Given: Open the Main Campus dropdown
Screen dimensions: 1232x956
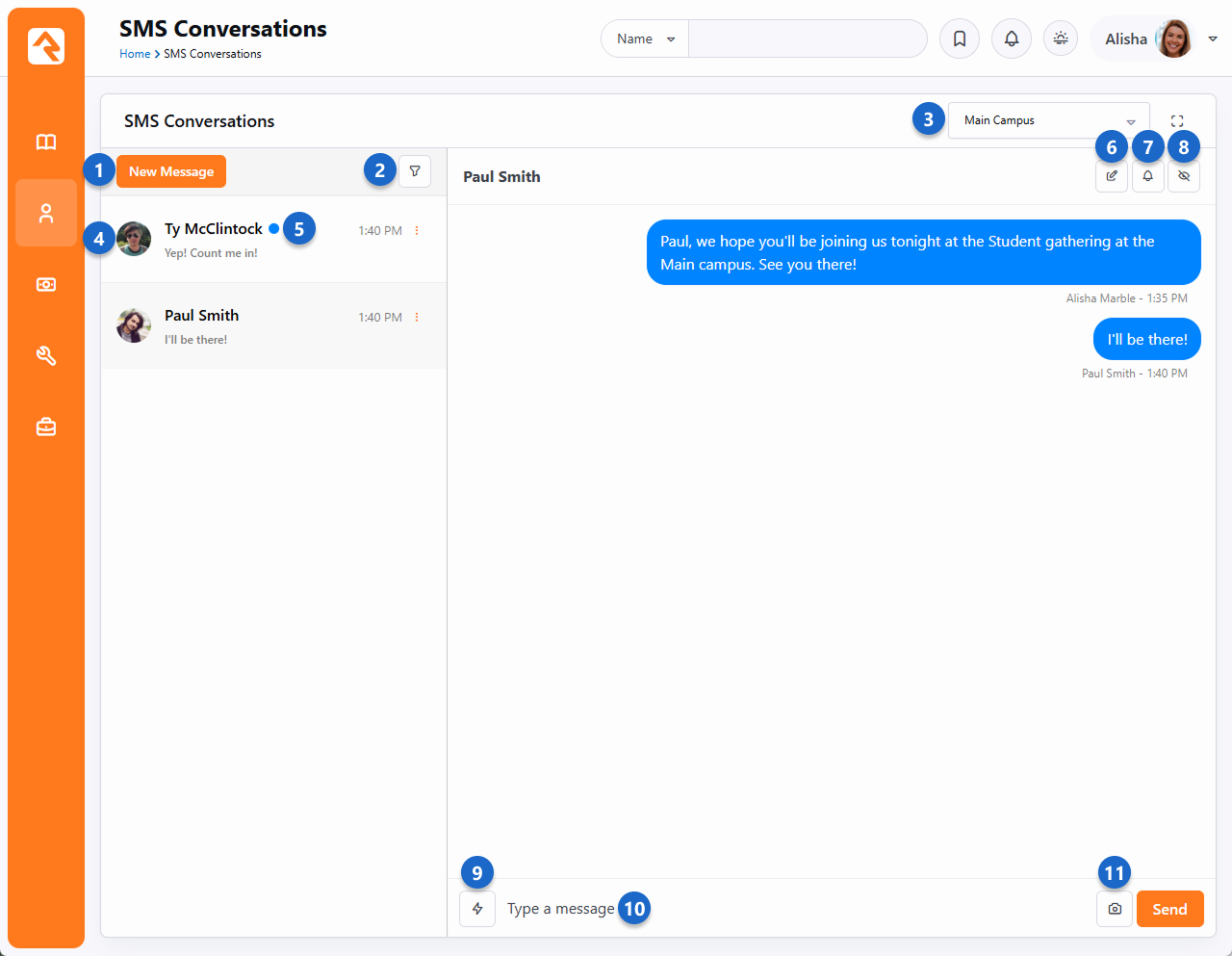Looking at the screenshot, I should [x=1048, y=120].
